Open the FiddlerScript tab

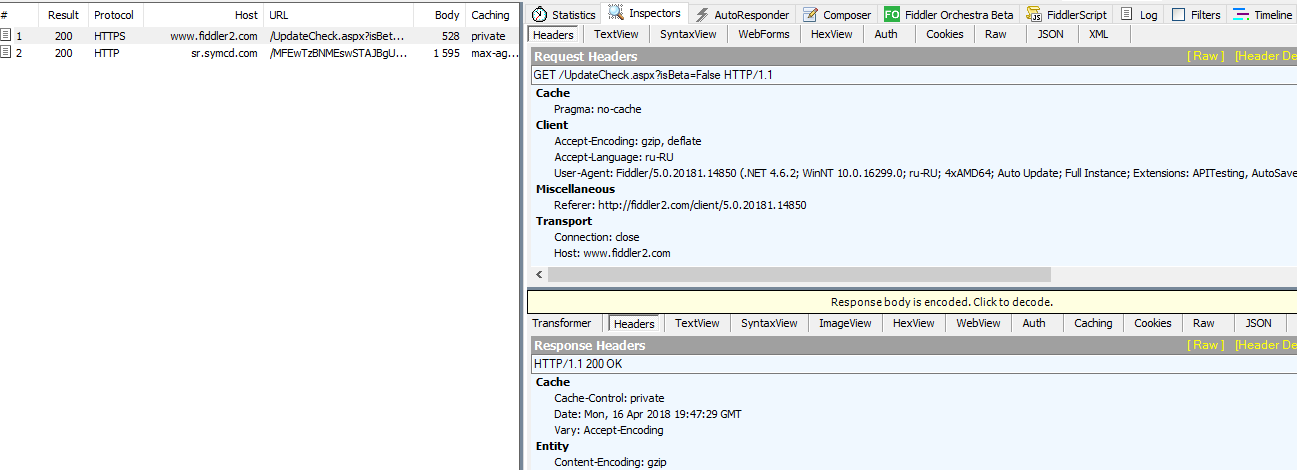(x=1067, y=15)
